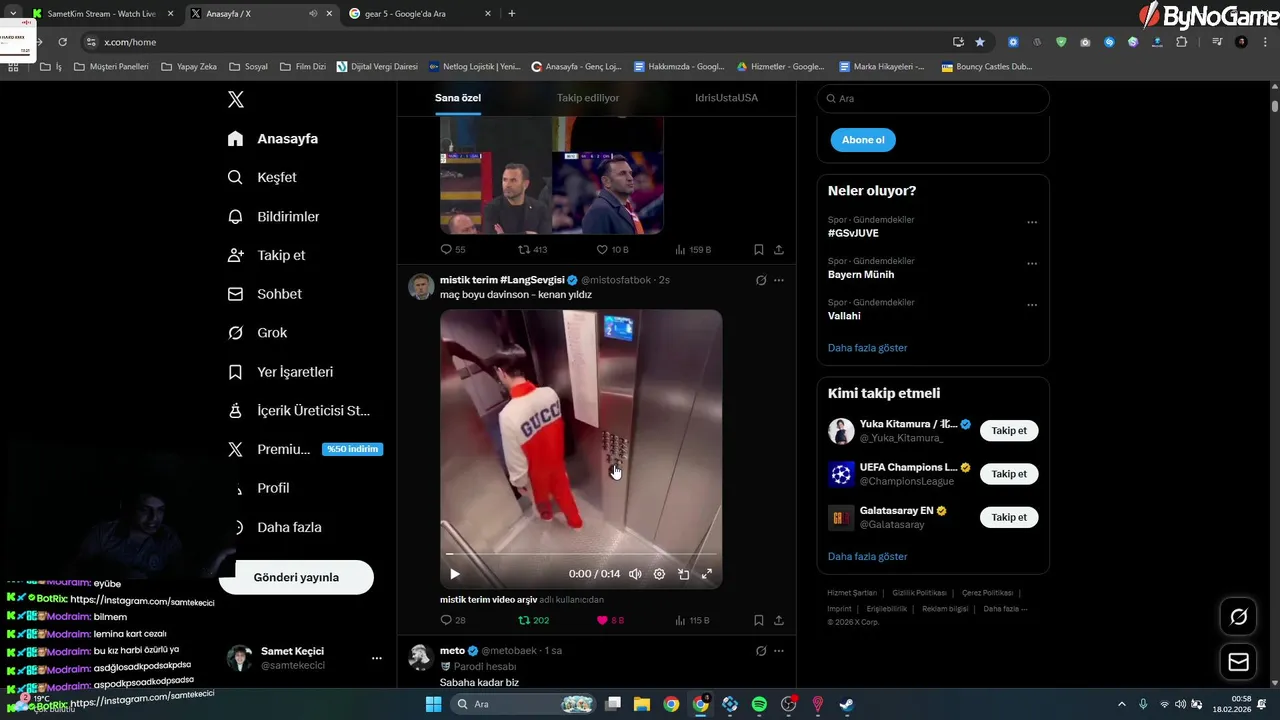Viewport: 1280px width, 720px height.
Task: Open Spotify from the taskbar
Action: 759,704
